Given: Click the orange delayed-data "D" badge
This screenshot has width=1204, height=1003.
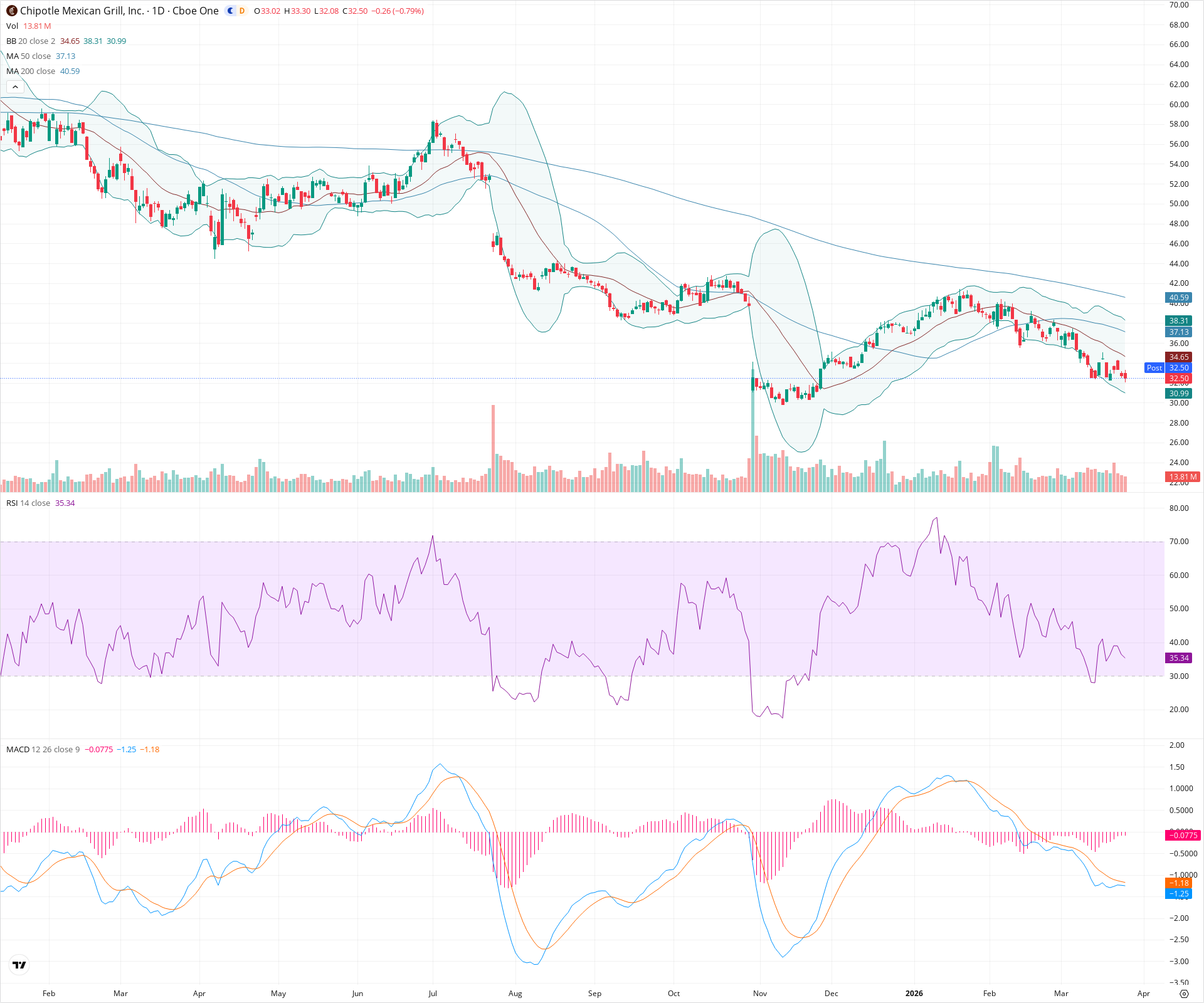Looking at the screenshot, I should (x=241, y=11).
